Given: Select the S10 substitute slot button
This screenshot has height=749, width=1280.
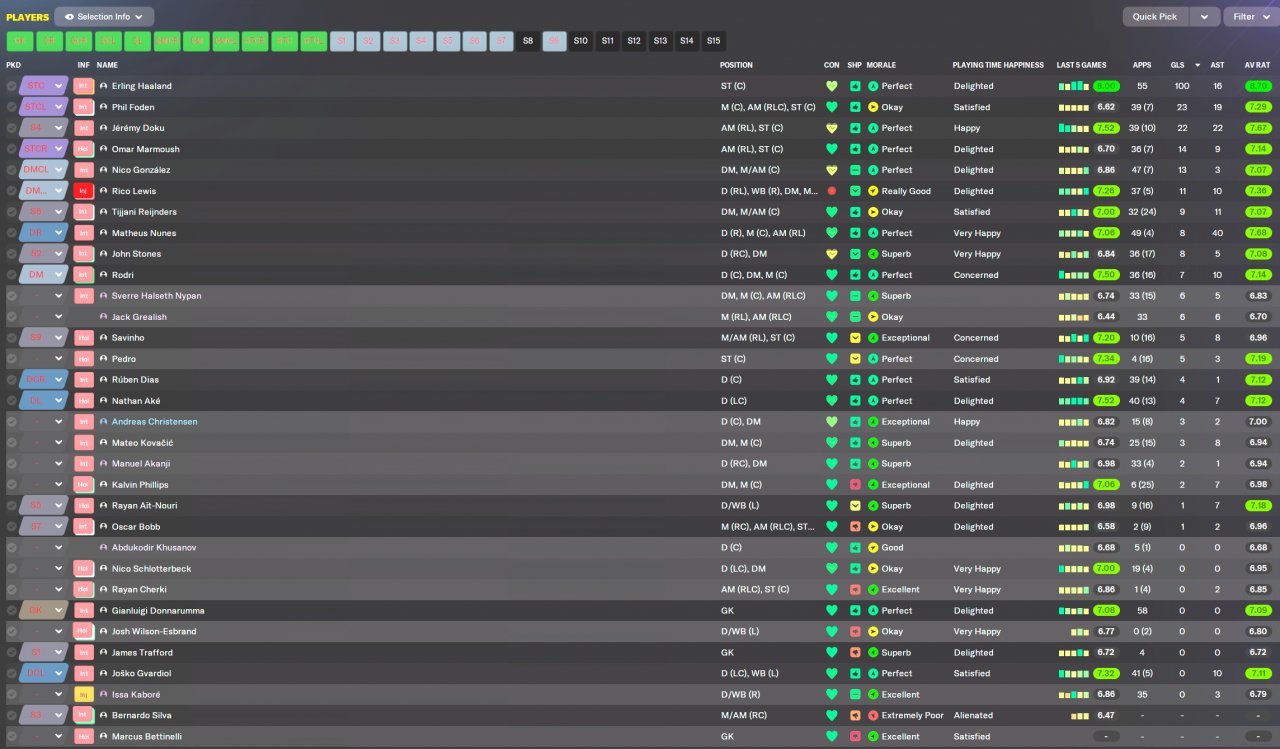Looking at the screenshot, I should 581,41.
